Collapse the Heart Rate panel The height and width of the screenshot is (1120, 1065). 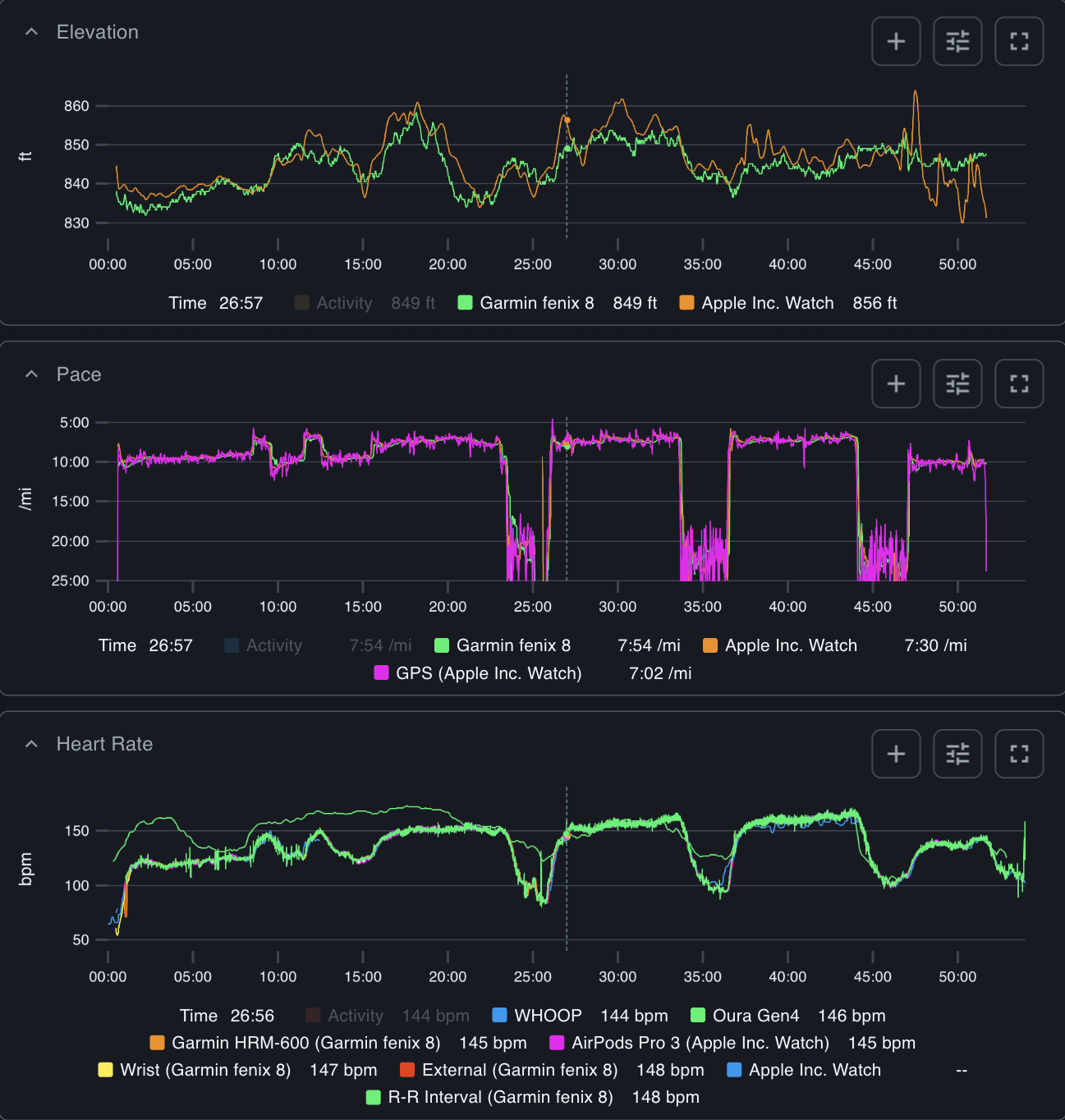click(31, 742)
